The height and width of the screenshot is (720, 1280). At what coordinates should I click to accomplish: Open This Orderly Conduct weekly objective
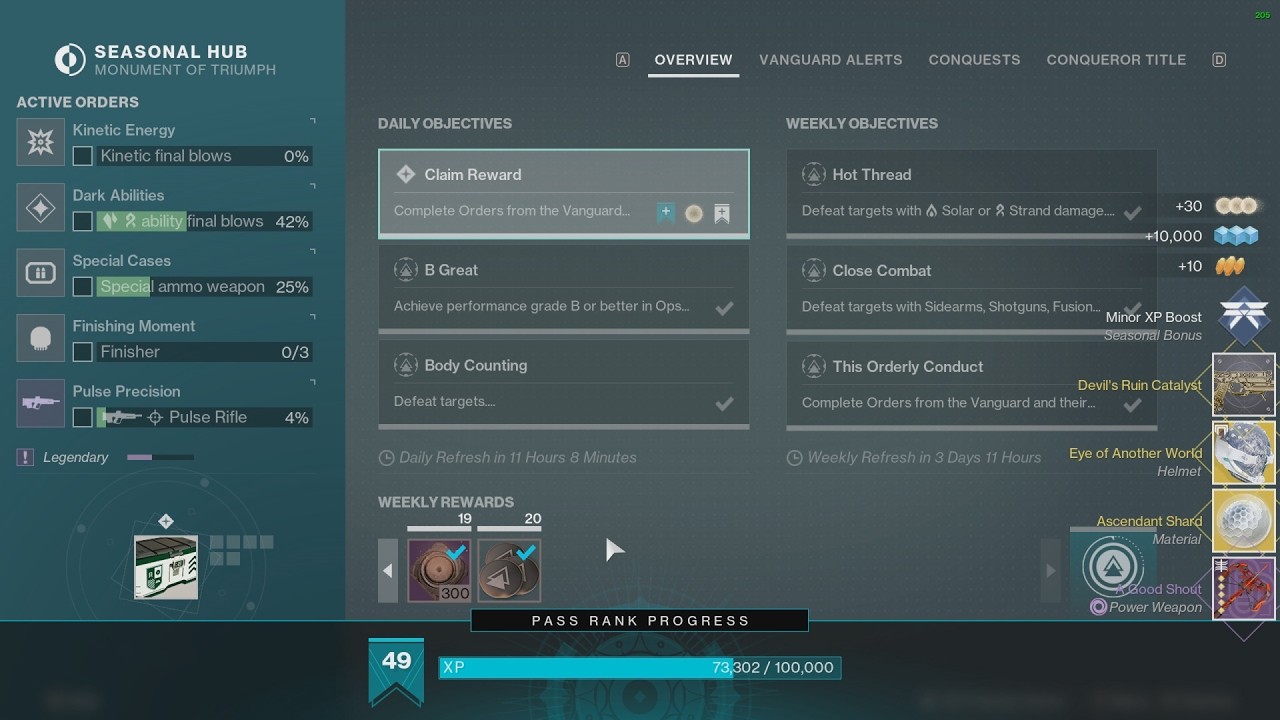(x=971, y=385)
